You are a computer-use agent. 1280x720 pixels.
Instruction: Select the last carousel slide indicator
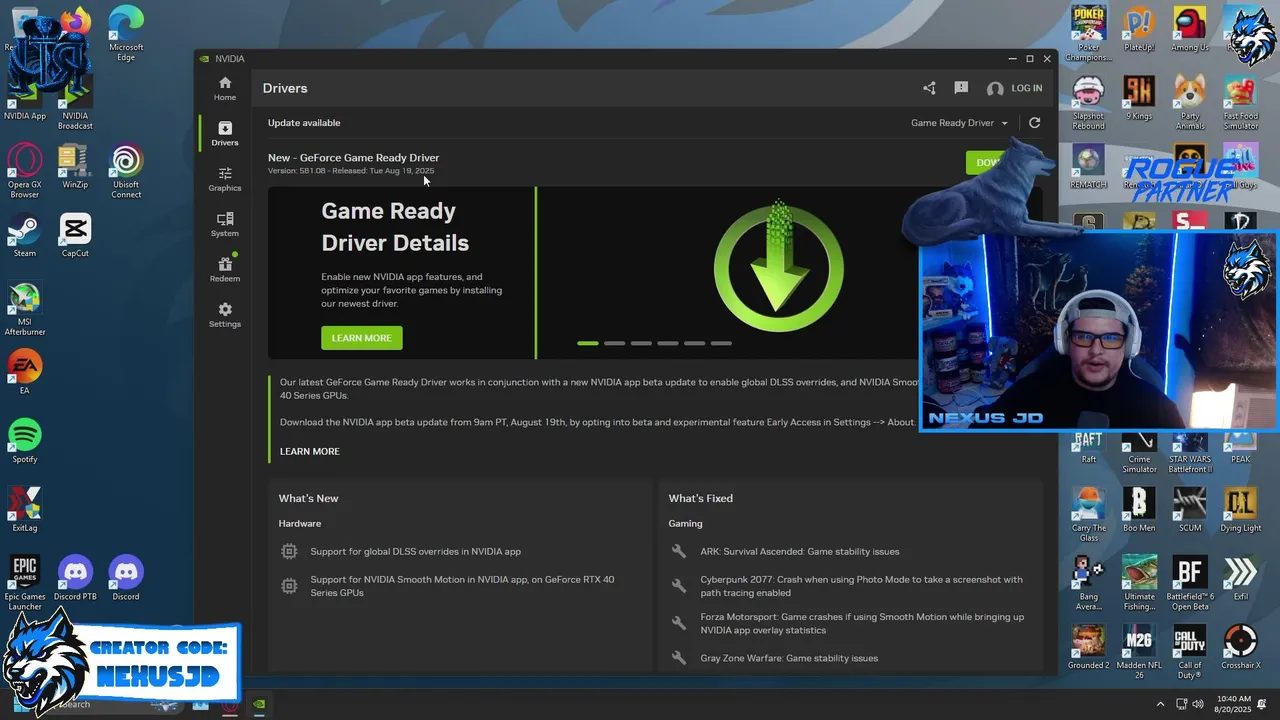(x=721, y=343)
